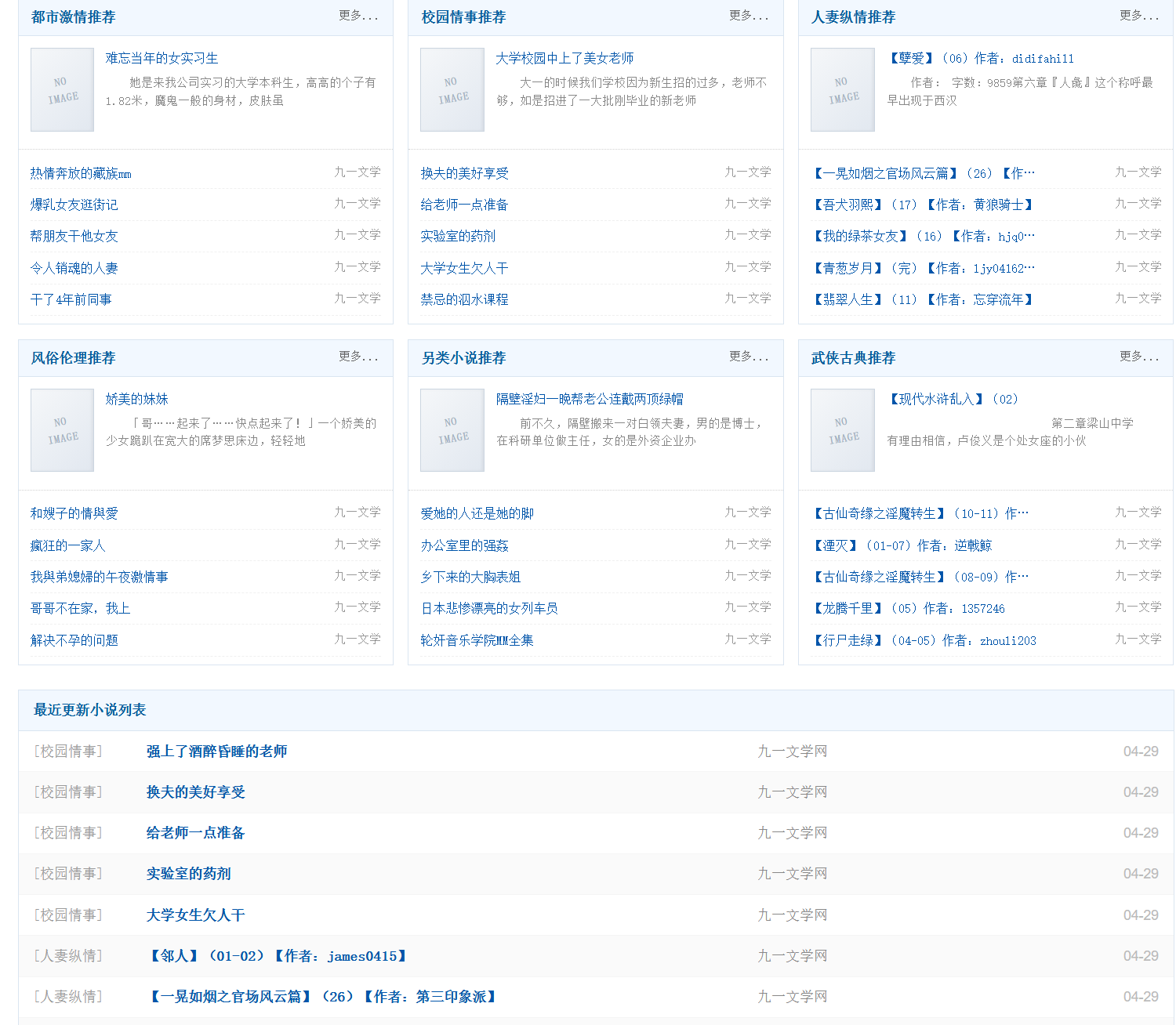Open 更多 link in 风俗伦理推荐 section

(358, 357)
